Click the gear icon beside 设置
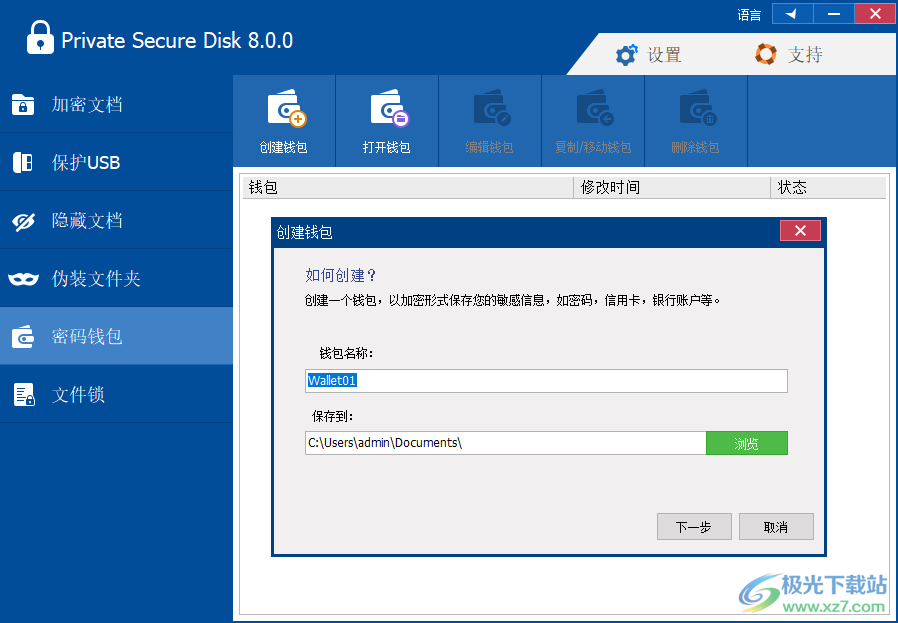Screen dimensions: 898x623 tap(626, 54)
